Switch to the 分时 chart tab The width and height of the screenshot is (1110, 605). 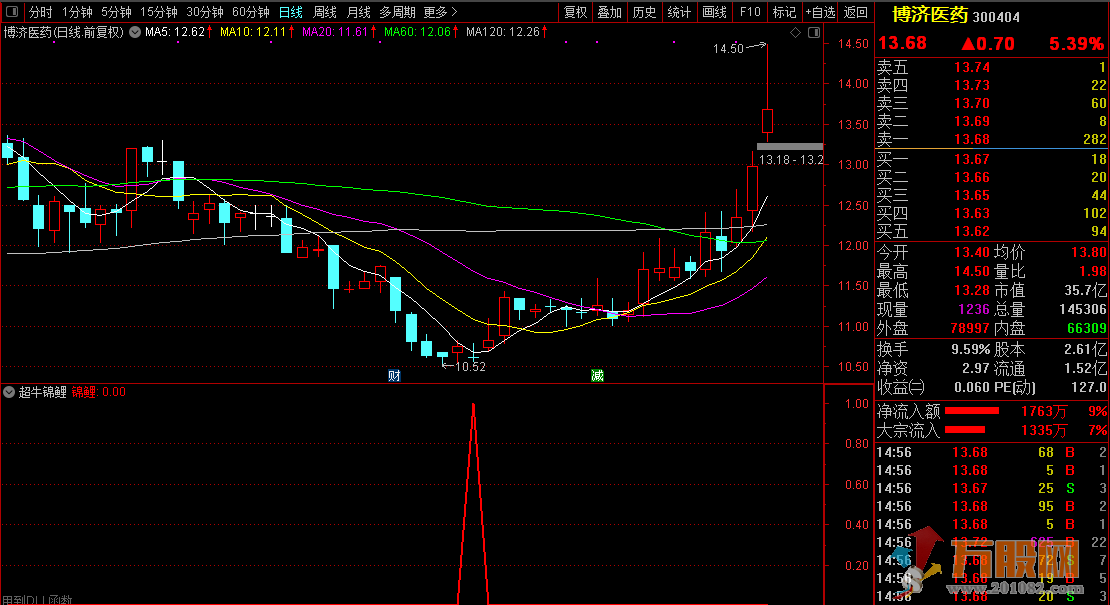tap(40, 12)
